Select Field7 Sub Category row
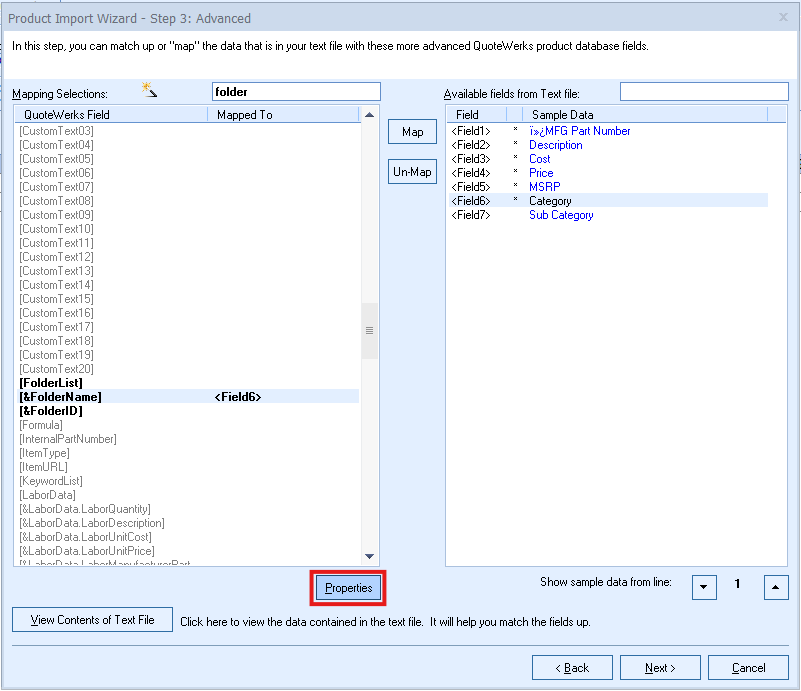 pyautogui.click(x=560, y=215)
